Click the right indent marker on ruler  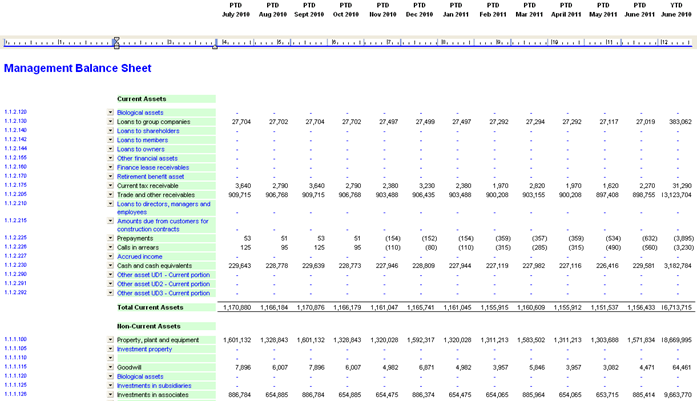(215, 46)
